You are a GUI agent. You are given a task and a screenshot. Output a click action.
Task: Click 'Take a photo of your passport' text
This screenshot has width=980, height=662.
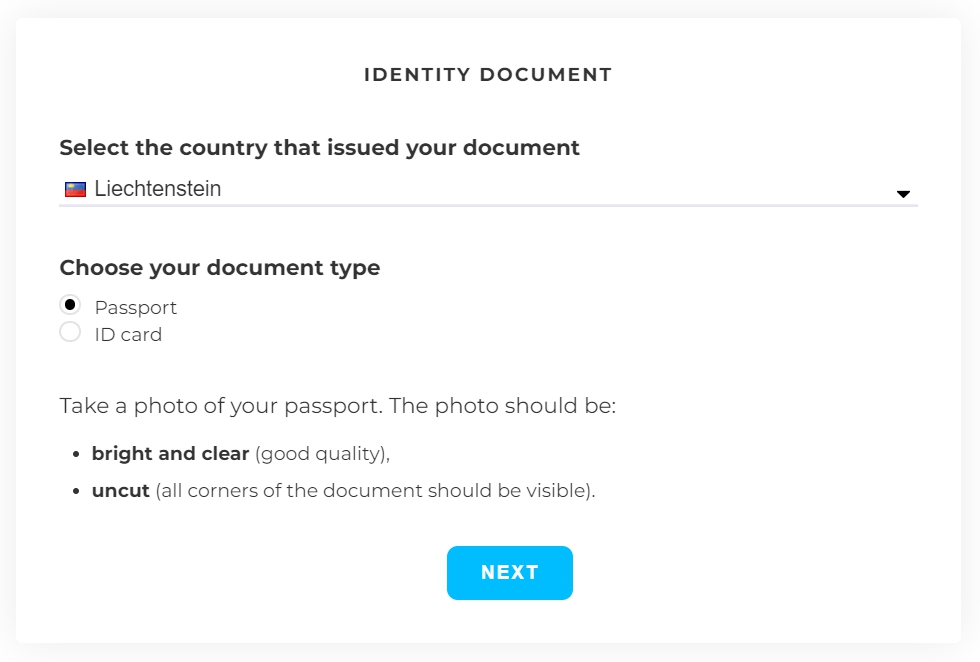point(222,407)
